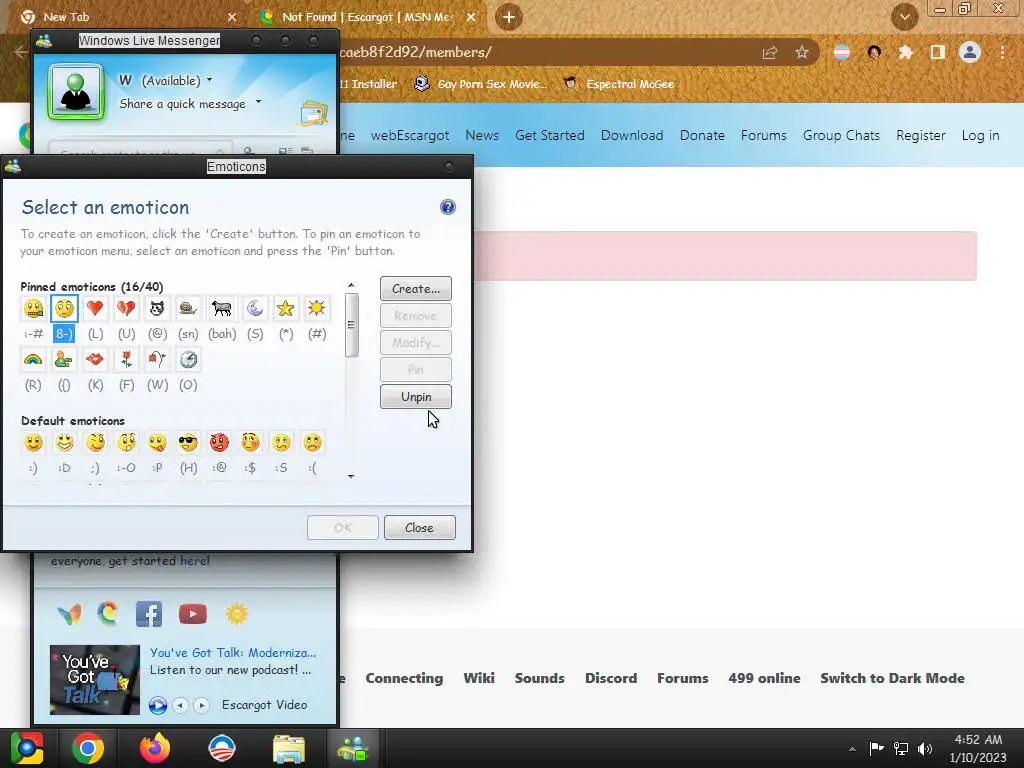Image resolution: width=1024 pixels, height=768 pixels.
Task: Click the emoticon list scrollbar thumb
Action: click(351, 325)
